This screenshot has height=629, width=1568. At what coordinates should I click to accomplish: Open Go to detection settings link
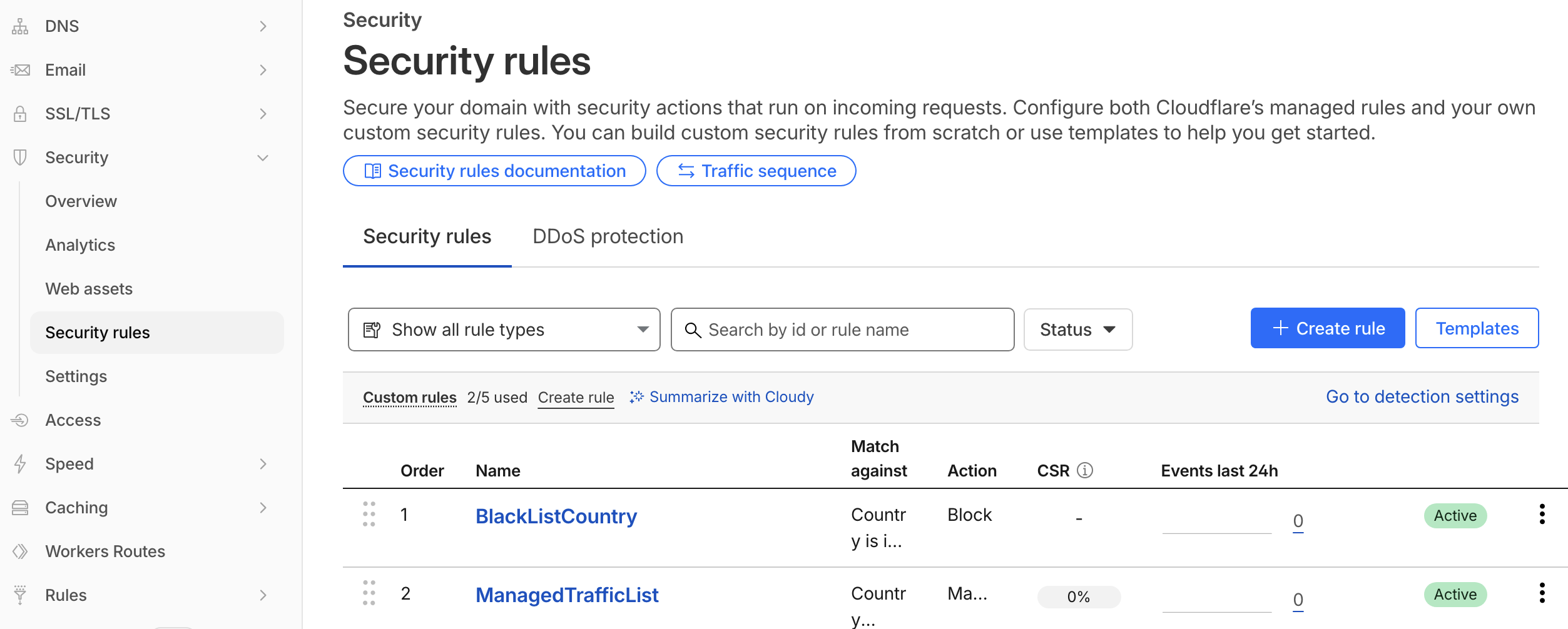[1422, 397]
